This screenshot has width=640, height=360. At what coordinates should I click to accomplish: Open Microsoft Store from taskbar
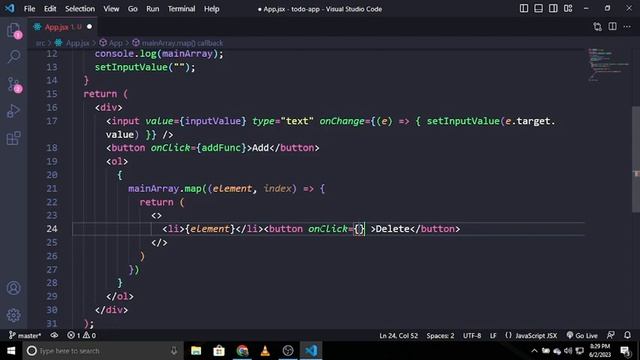(x=219, y=351)
